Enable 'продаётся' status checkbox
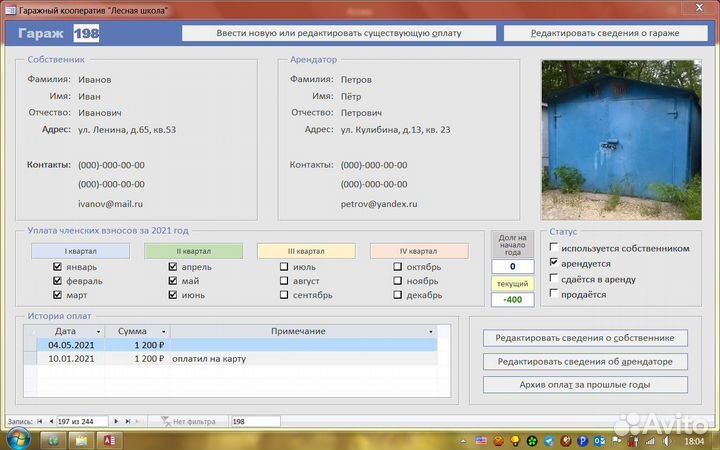Image resolution: width=720 pixels, height=450 pixels. (x=554, y=294)
